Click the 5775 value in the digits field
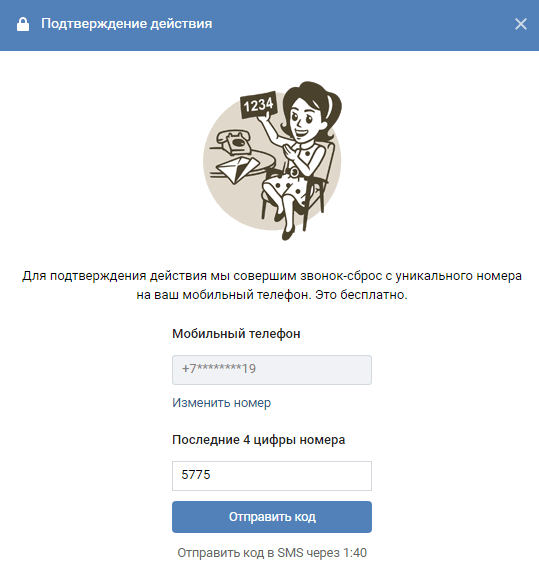The image size is (539, 578). click(195, 475)
